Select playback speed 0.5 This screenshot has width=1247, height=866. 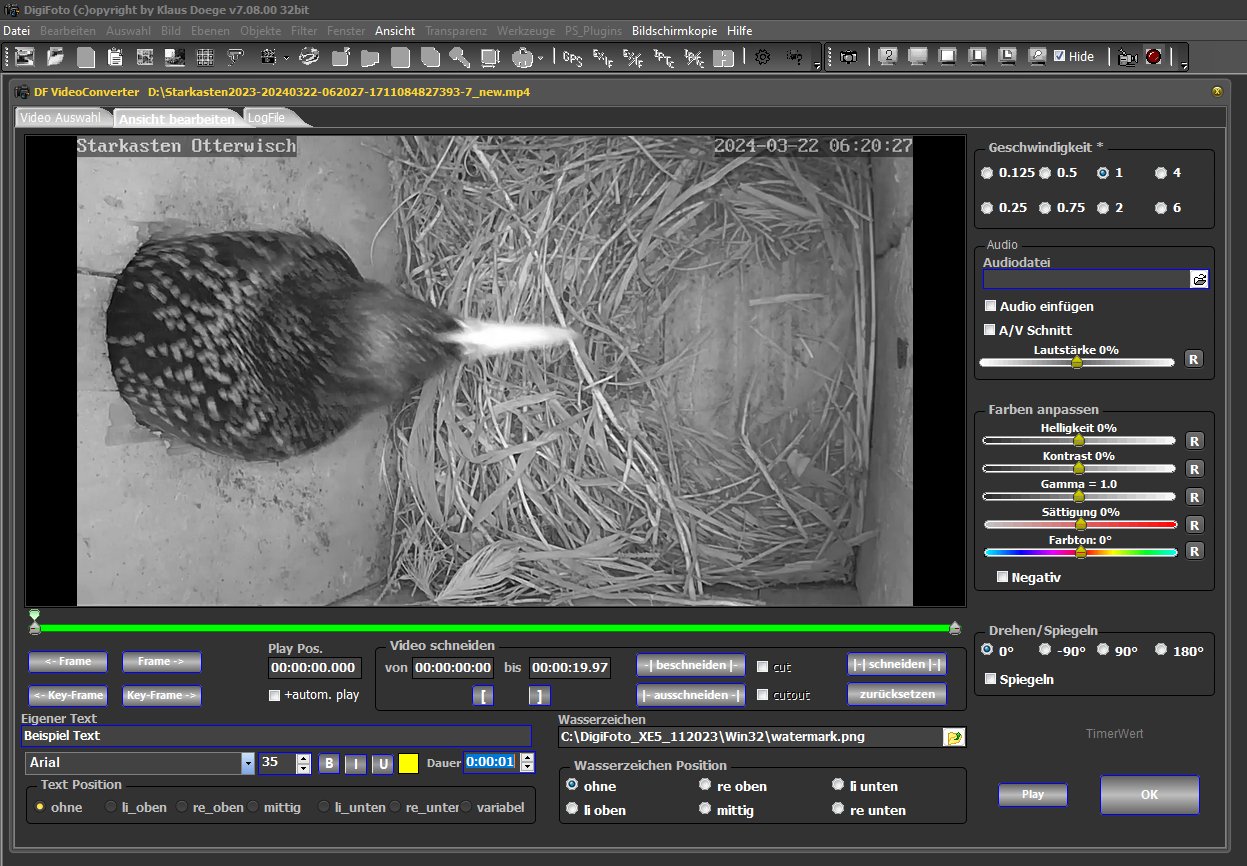coord(1045,173)
